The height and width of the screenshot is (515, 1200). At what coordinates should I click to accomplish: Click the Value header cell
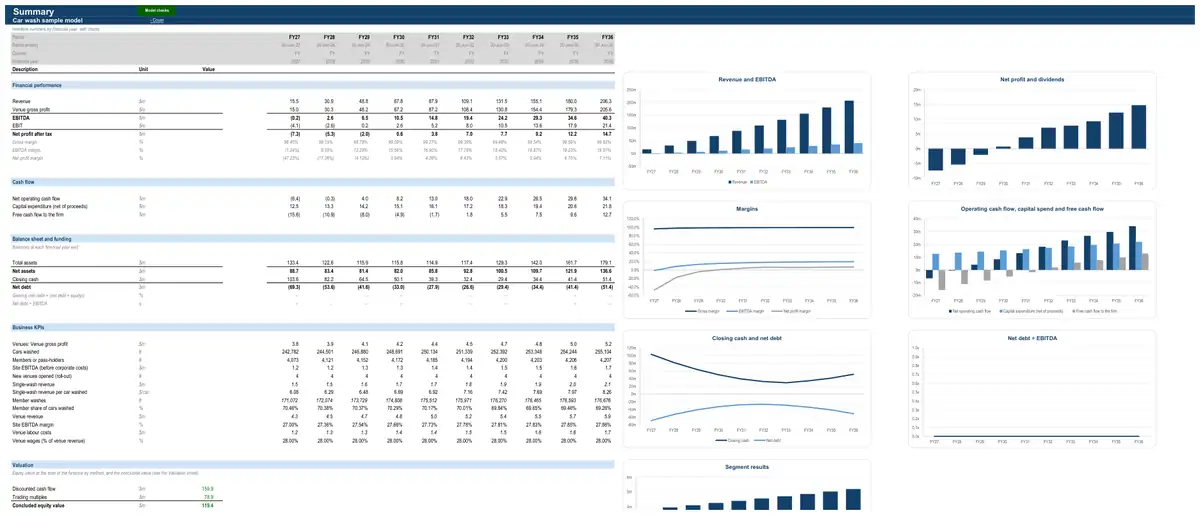point(208,70)
